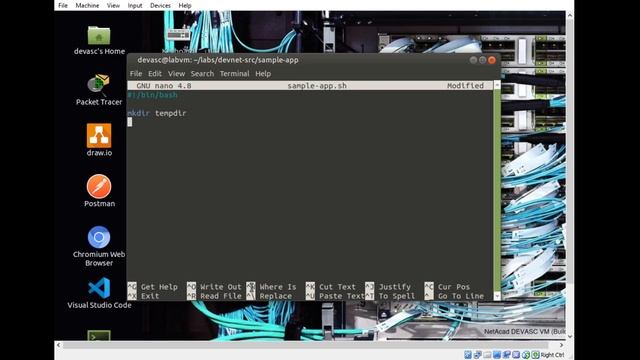Open VirtualBox Devices menu

point(160,5)
